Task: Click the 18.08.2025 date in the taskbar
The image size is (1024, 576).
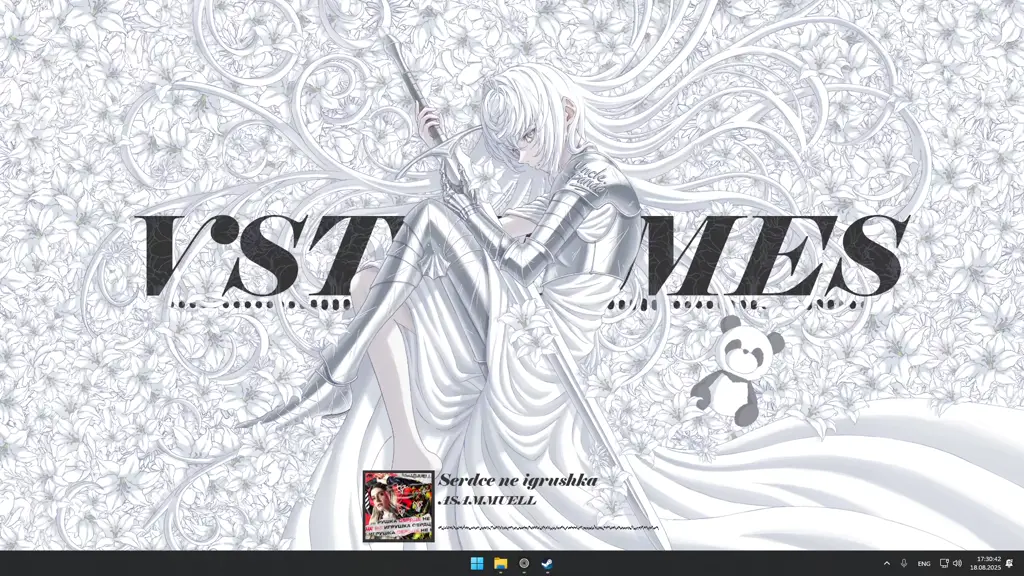Action: (988, 568)
